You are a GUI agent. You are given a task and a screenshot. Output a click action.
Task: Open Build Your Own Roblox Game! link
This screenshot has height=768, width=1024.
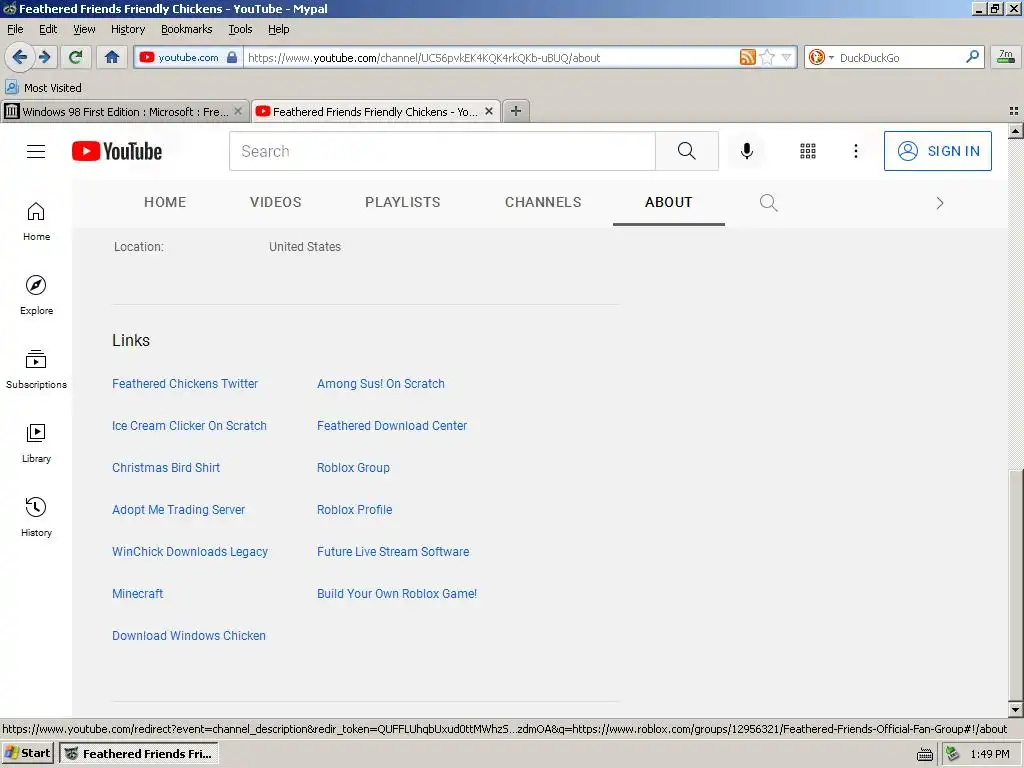397,594
